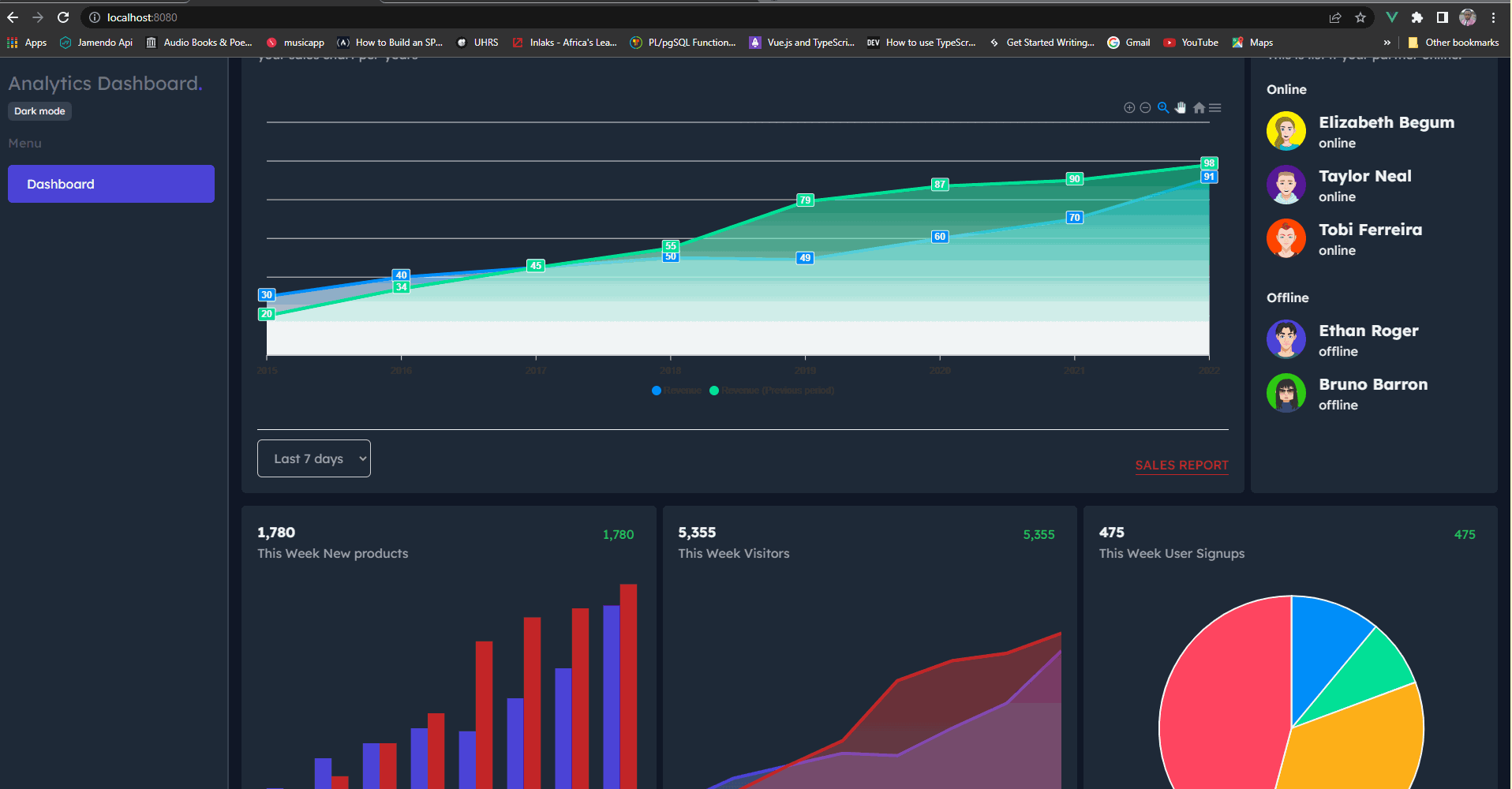Bookmark this tab with star icon
Screen dimensions: 1512x789
point(1360,17)
